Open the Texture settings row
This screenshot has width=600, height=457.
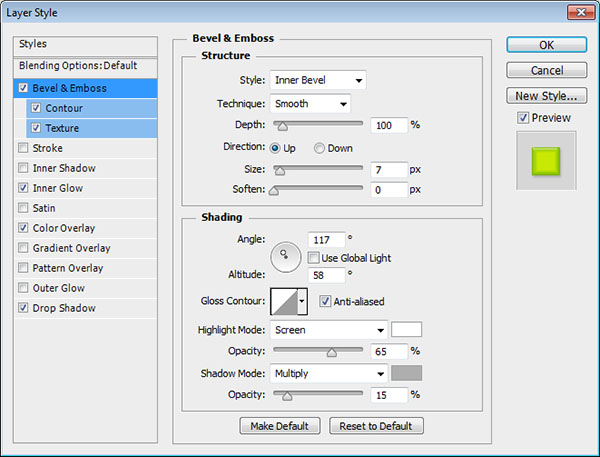[92, 128]
